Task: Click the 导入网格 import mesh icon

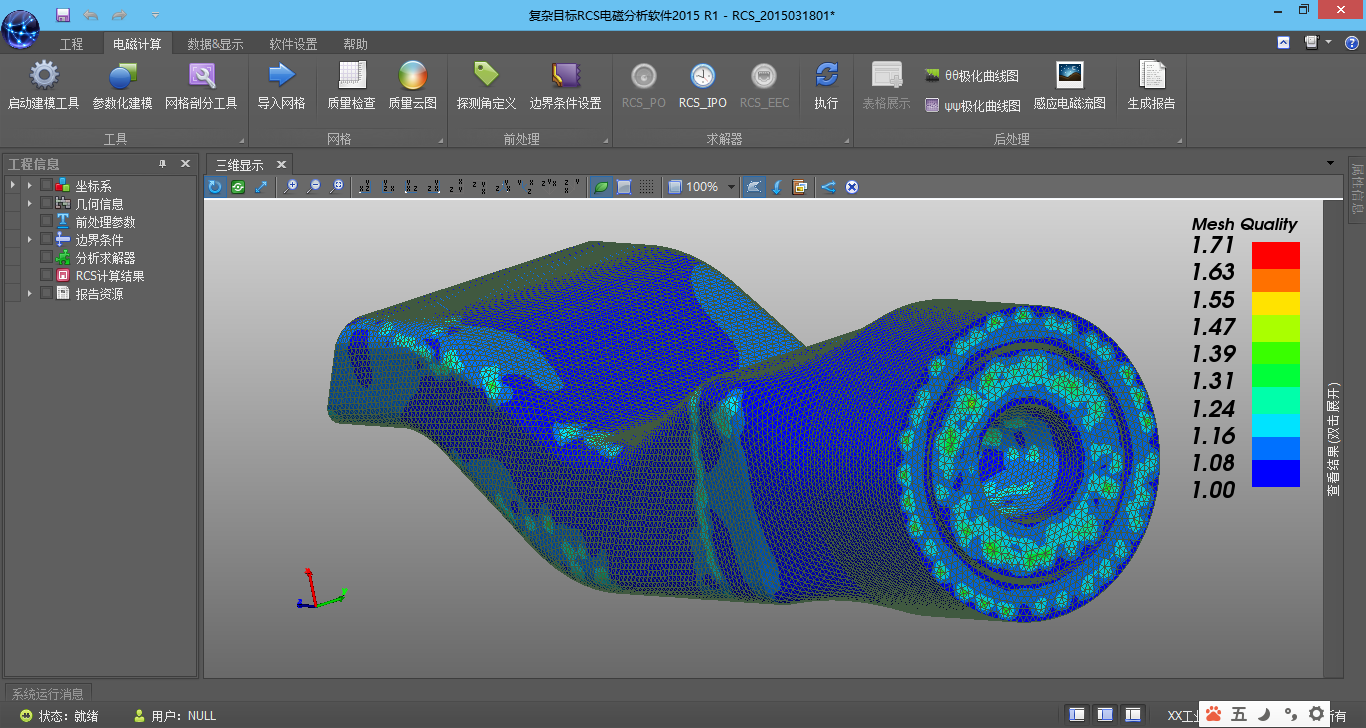Action: point(281,77)
